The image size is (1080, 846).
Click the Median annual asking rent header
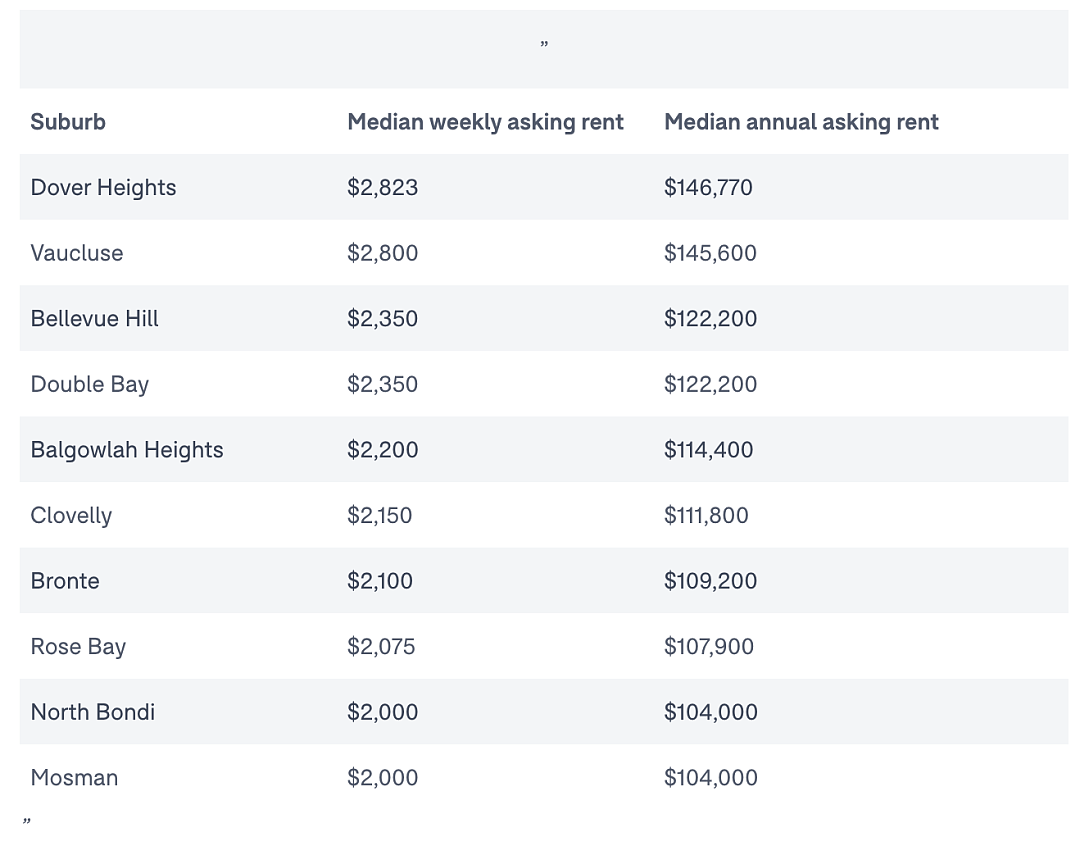point(801,122)
